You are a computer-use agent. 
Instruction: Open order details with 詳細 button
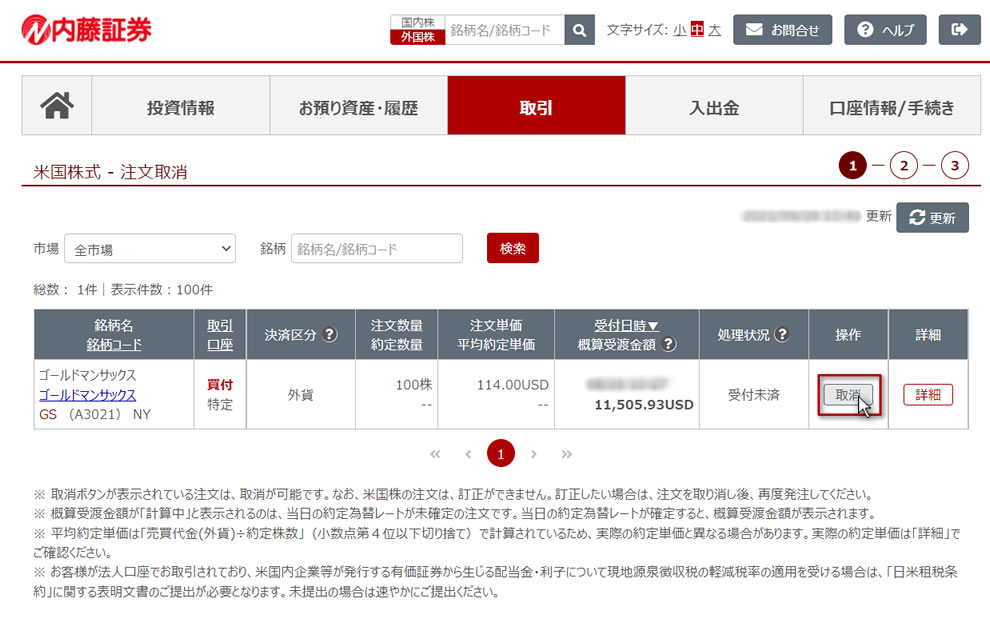coord(927,395)
